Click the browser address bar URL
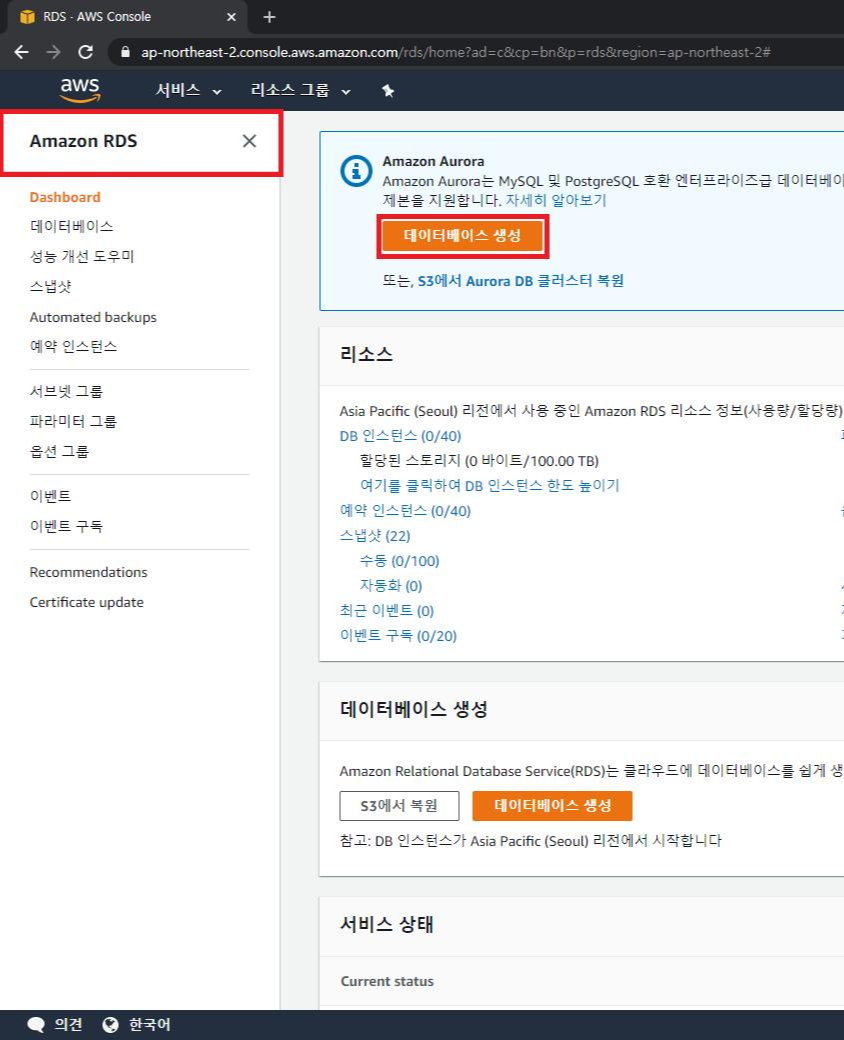This screenshot has height=1040, width=844. 455,52
